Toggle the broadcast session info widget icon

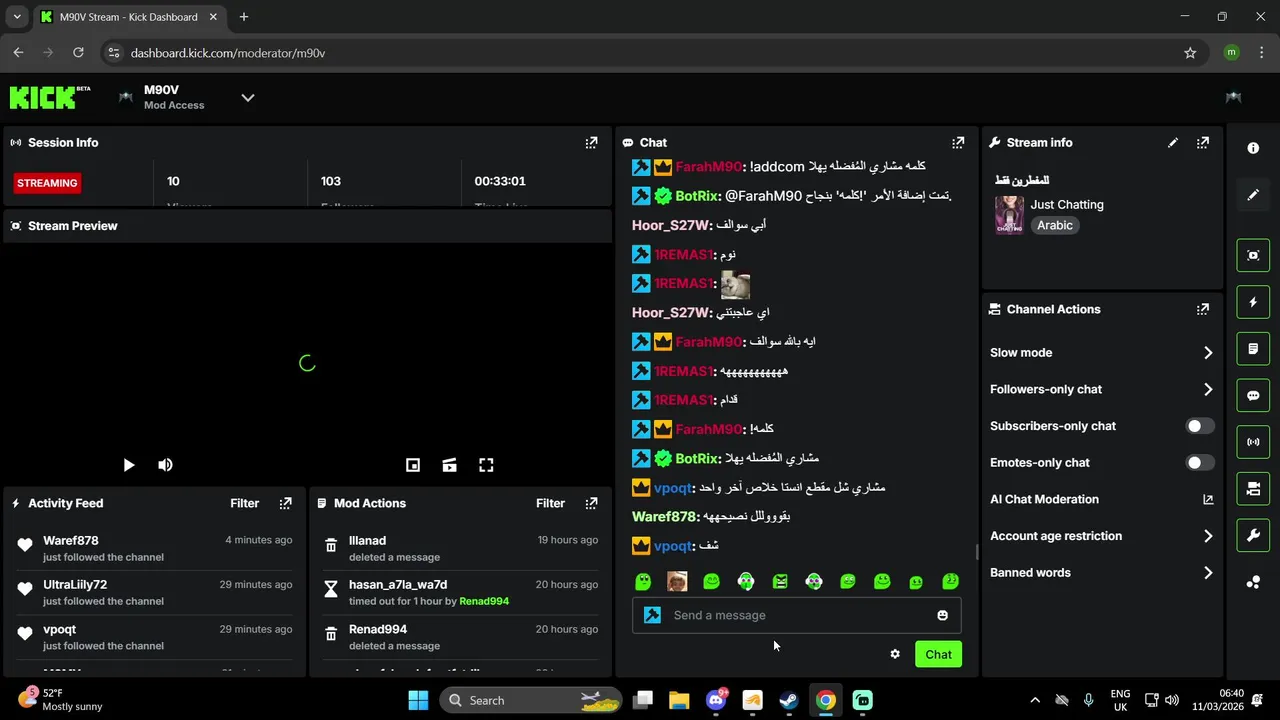[1253, 442]
